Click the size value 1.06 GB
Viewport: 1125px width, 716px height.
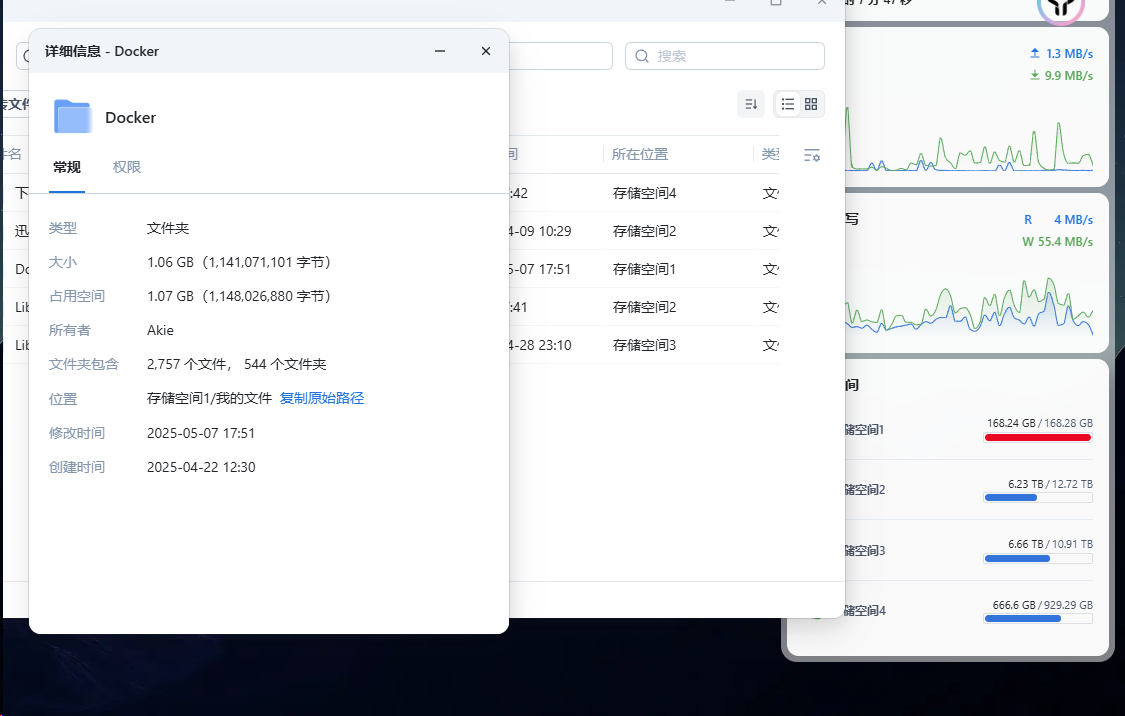(x=239, y=263)
